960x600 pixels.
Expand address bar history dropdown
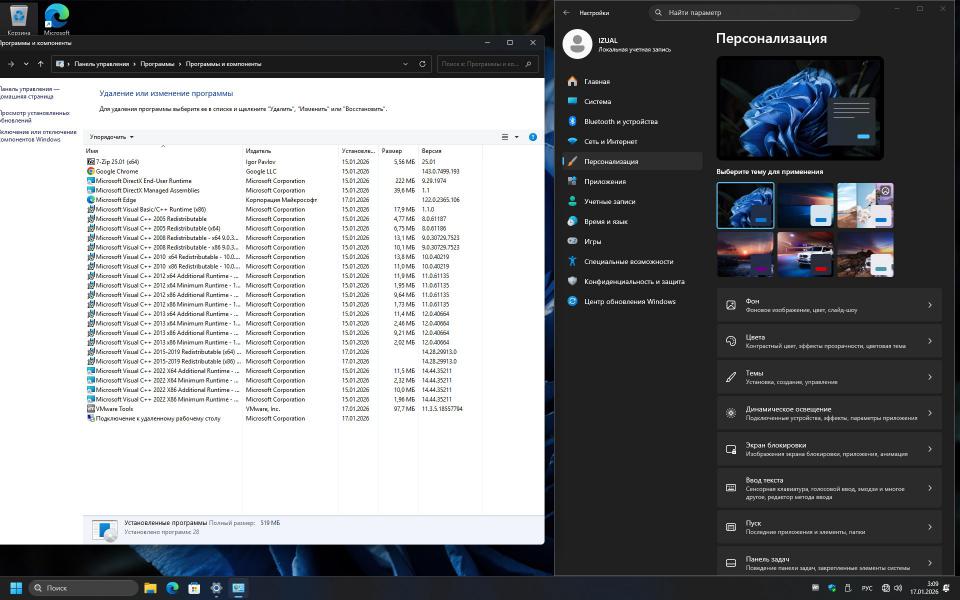pyautogui.click(x=405, y=64)
